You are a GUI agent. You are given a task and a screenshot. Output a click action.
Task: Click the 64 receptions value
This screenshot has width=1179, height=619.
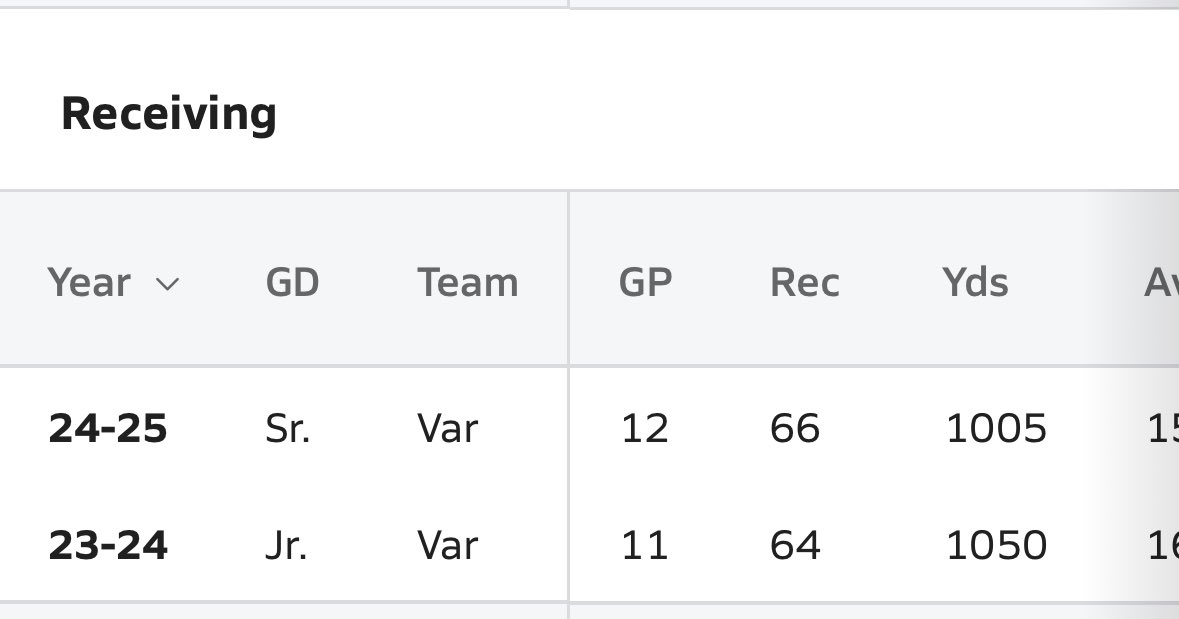(x=795, y=545)
